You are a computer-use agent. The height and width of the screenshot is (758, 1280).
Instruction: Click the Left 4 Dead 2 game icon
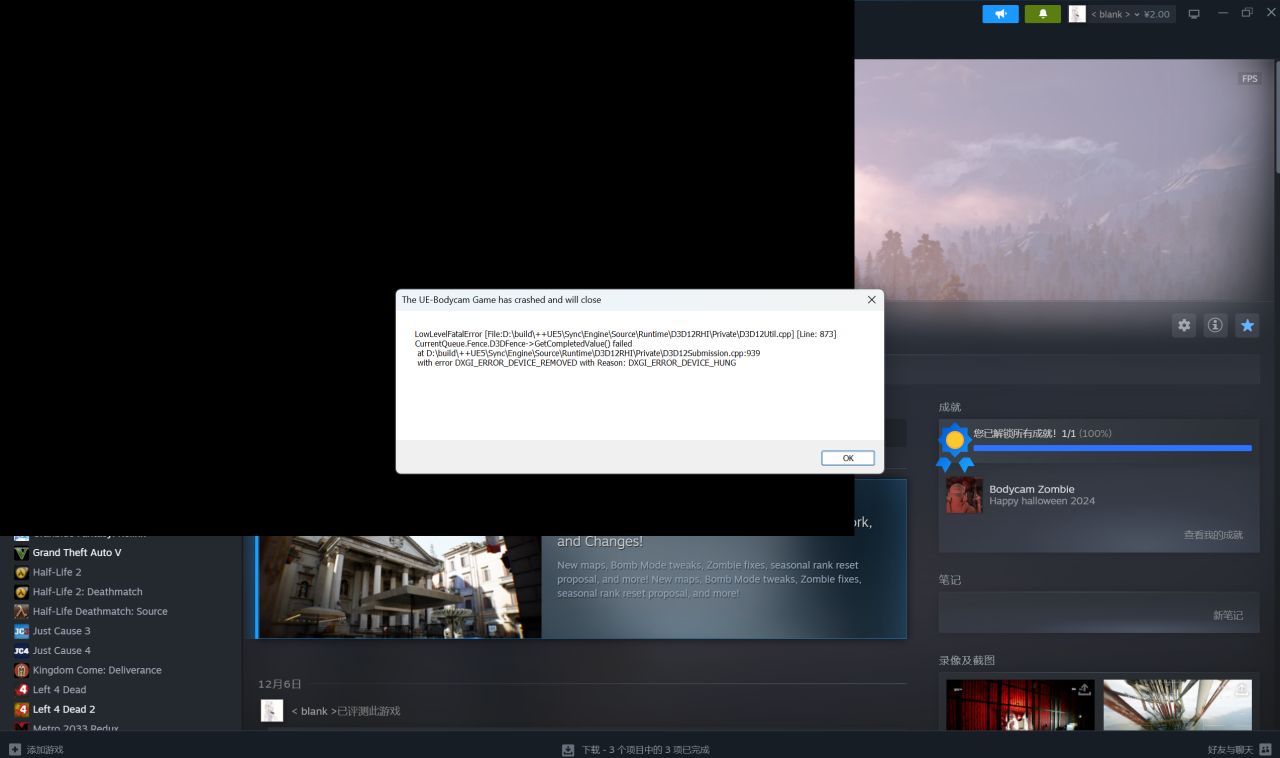pyautogui.click(x=21, y=709)
